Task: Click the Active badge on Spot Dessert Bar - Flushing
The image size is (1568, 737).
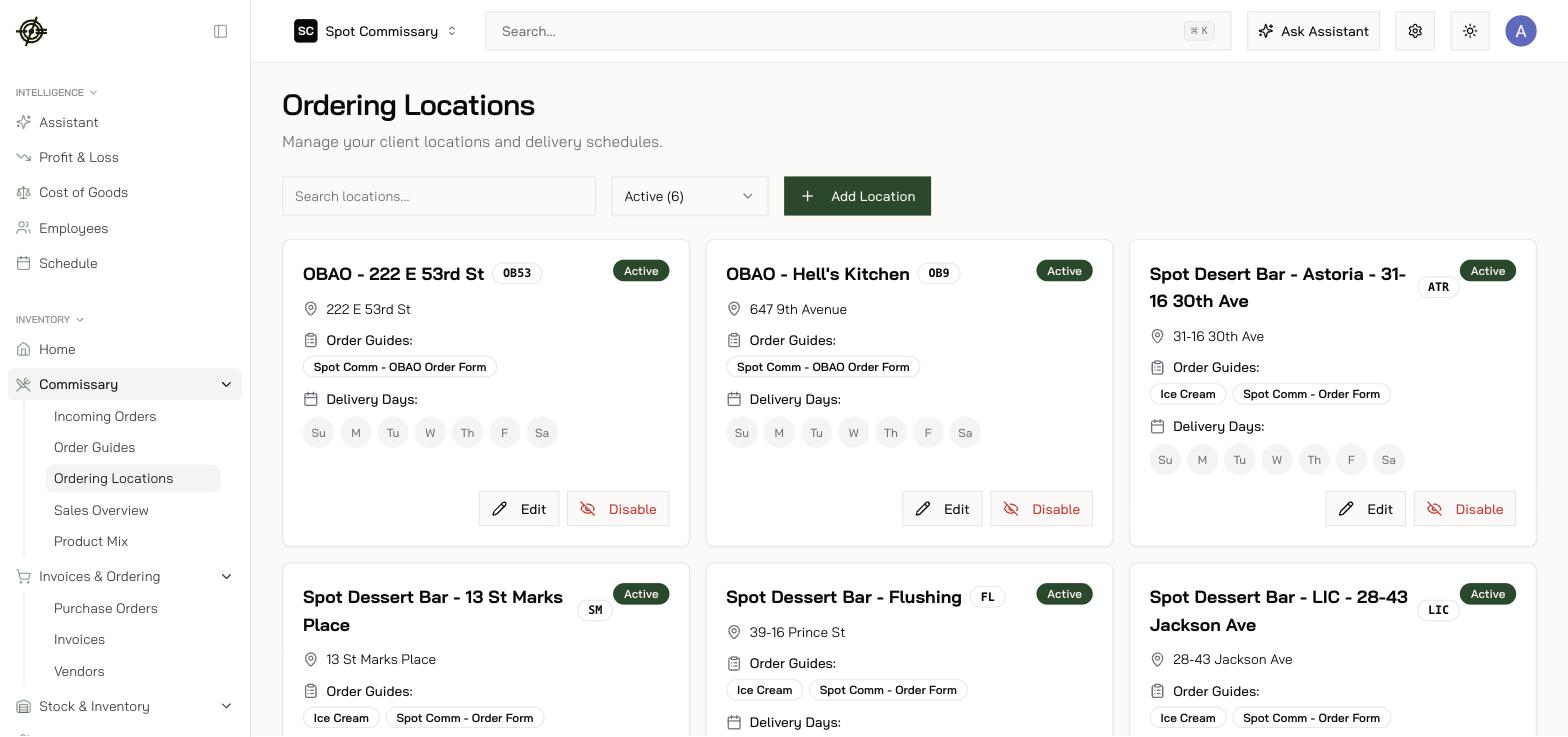Action: click(x=1064, y=594)
